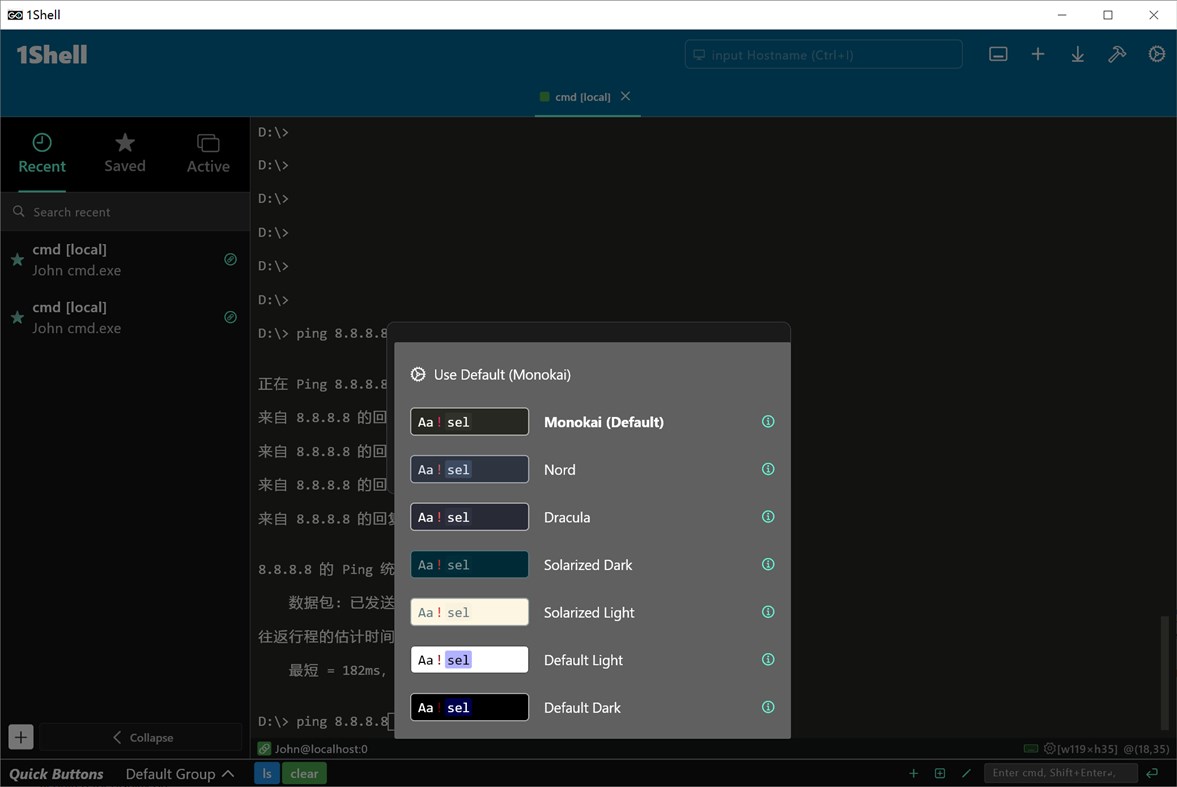1177x787 pixels.
Task: Toggle star on second cmd [local] entry
Action: [x=17, y=318]
